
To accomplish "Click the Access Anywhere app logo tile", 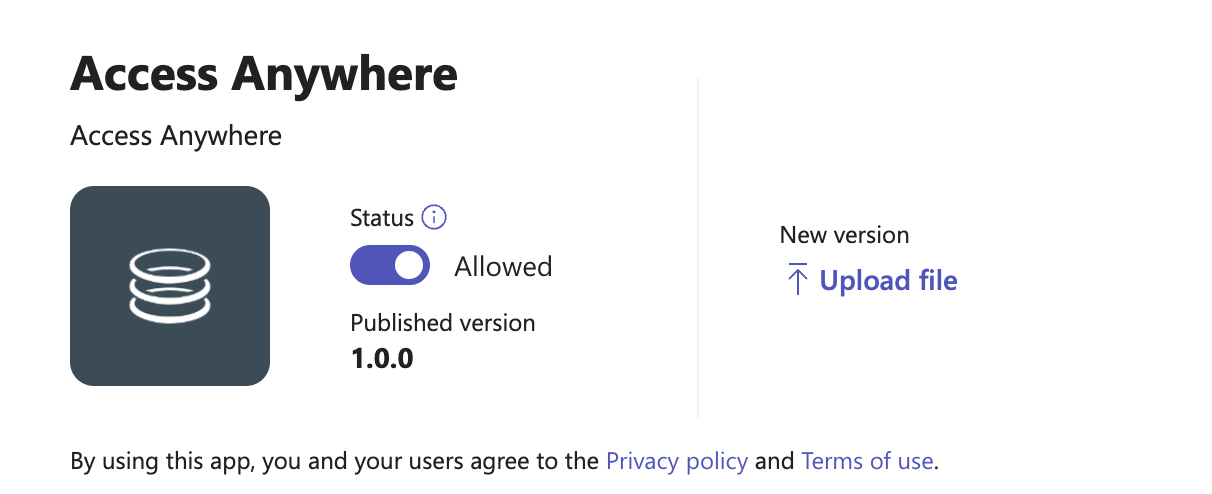I will tap(170, 285).
